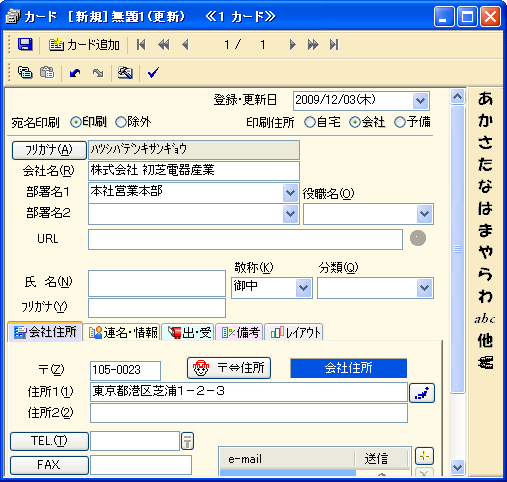507x482 pixels.
Task: Open the 役職名 dropdown
Action: pos(424,214)
